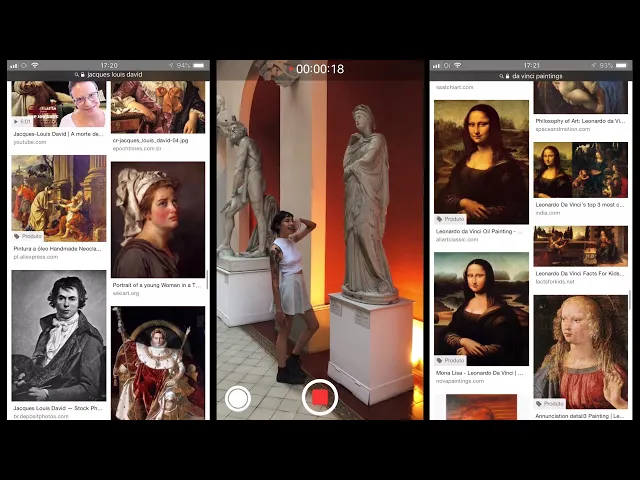Screen dimensions: 640x480
Task: Click the battery icon showing 93%
Action: tap(622, 65)
